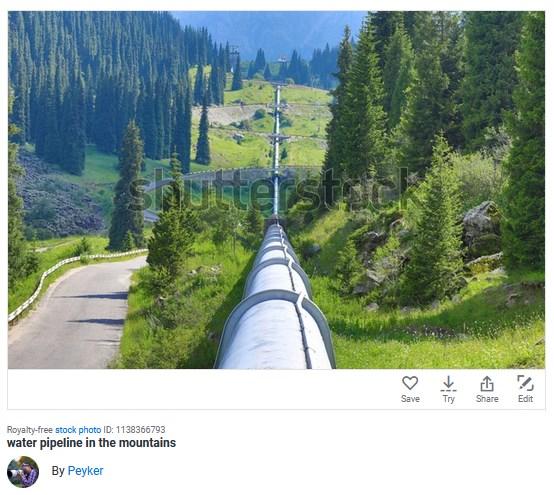Open the Share icon below photo
Viewport: 554px width, 495px height.
pos(487,383)
